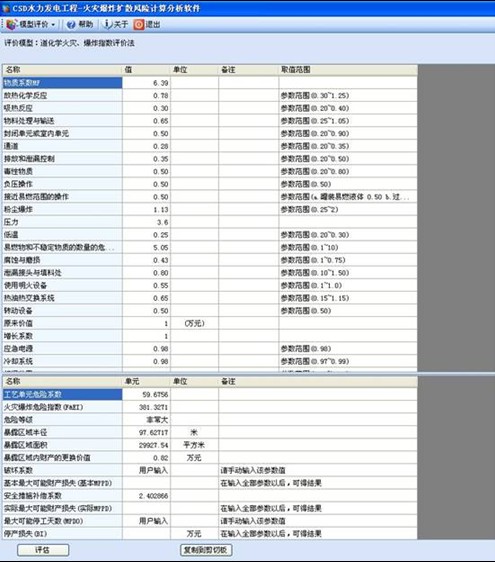Open the 模型评价 dropdown menu

53,25
